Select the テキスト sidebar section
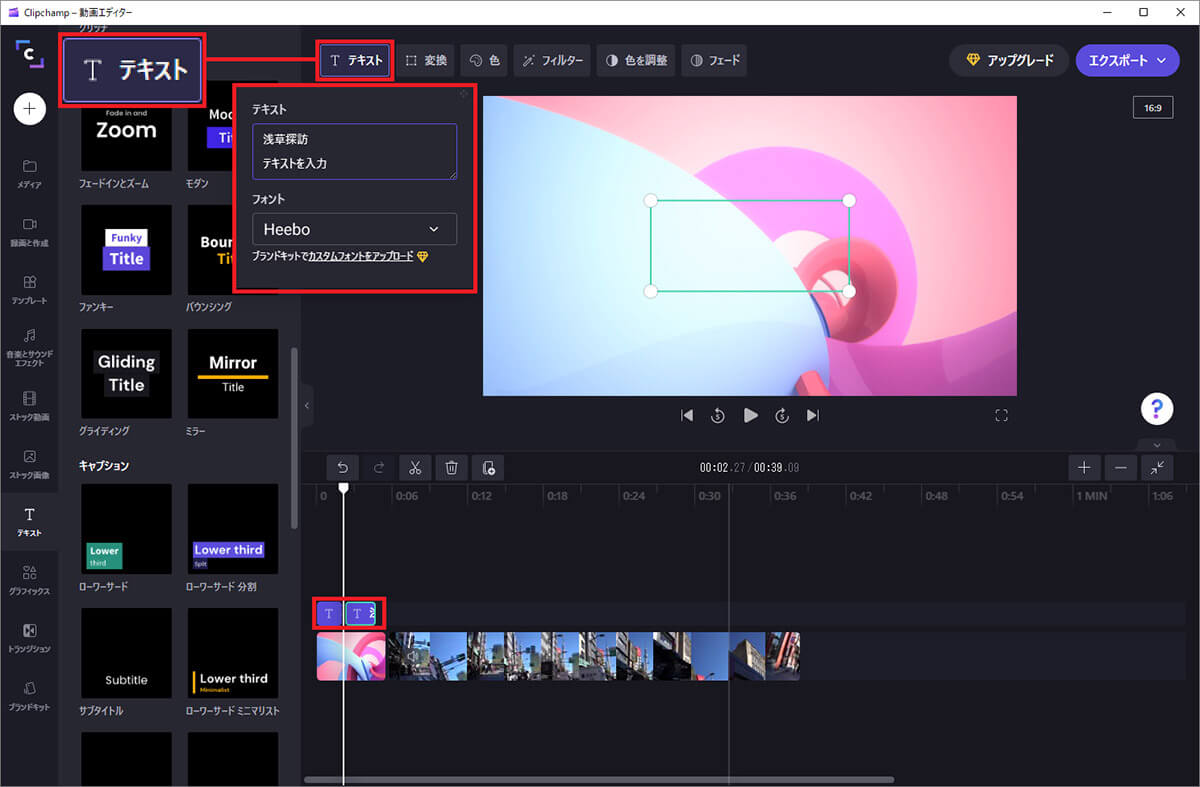 (29, 522)
